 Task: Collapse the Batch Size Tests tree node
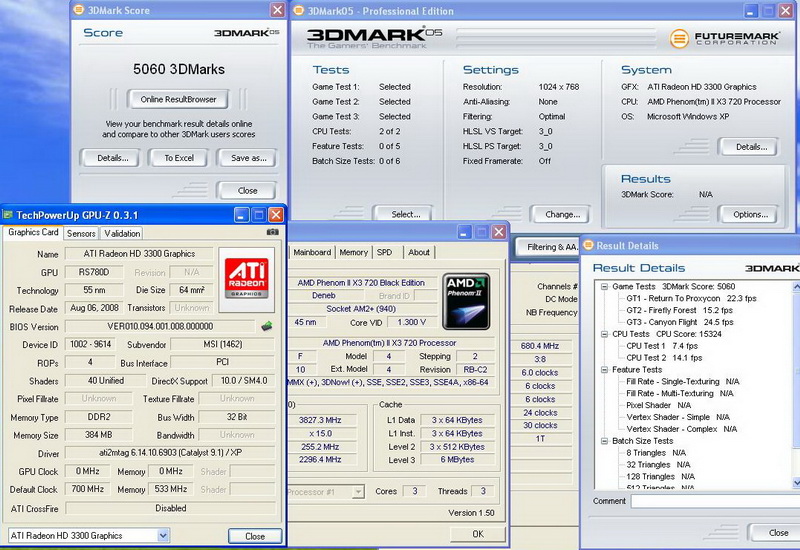tap(604, 441)
